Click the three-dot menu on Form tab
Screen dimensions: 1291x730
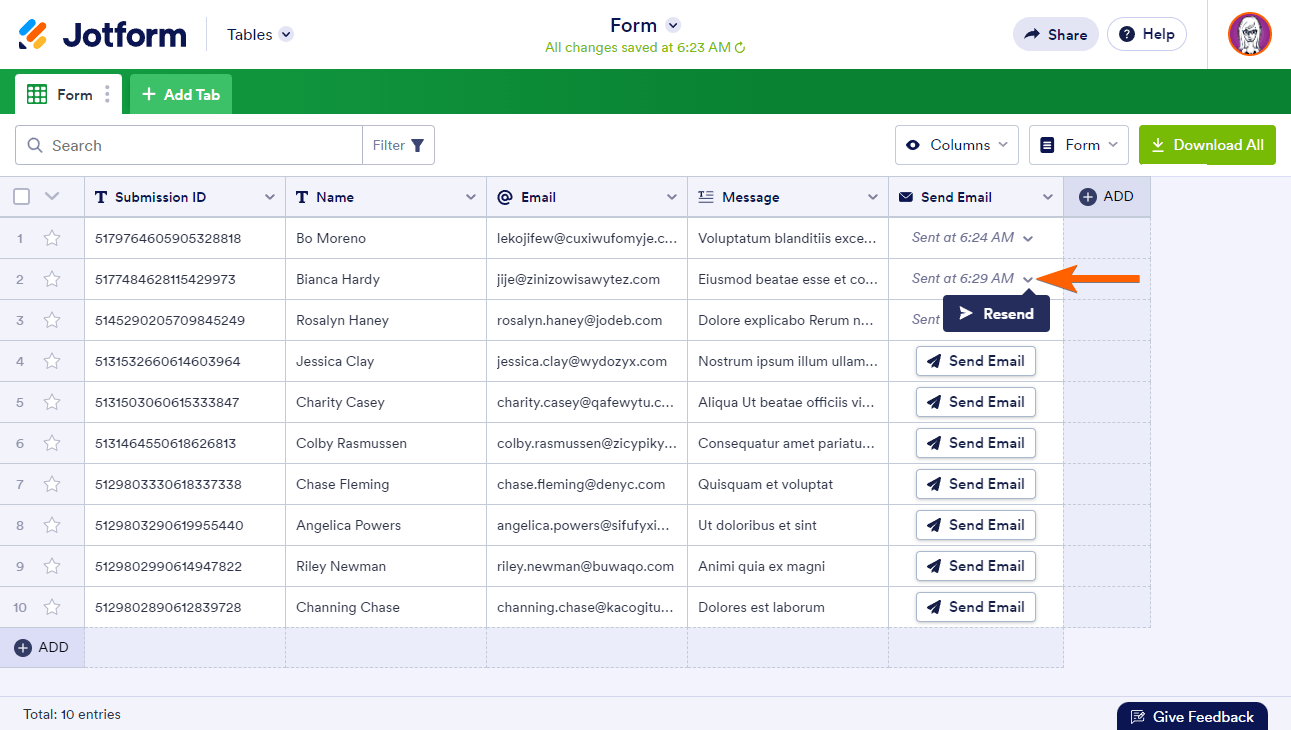tap(108, 95)
